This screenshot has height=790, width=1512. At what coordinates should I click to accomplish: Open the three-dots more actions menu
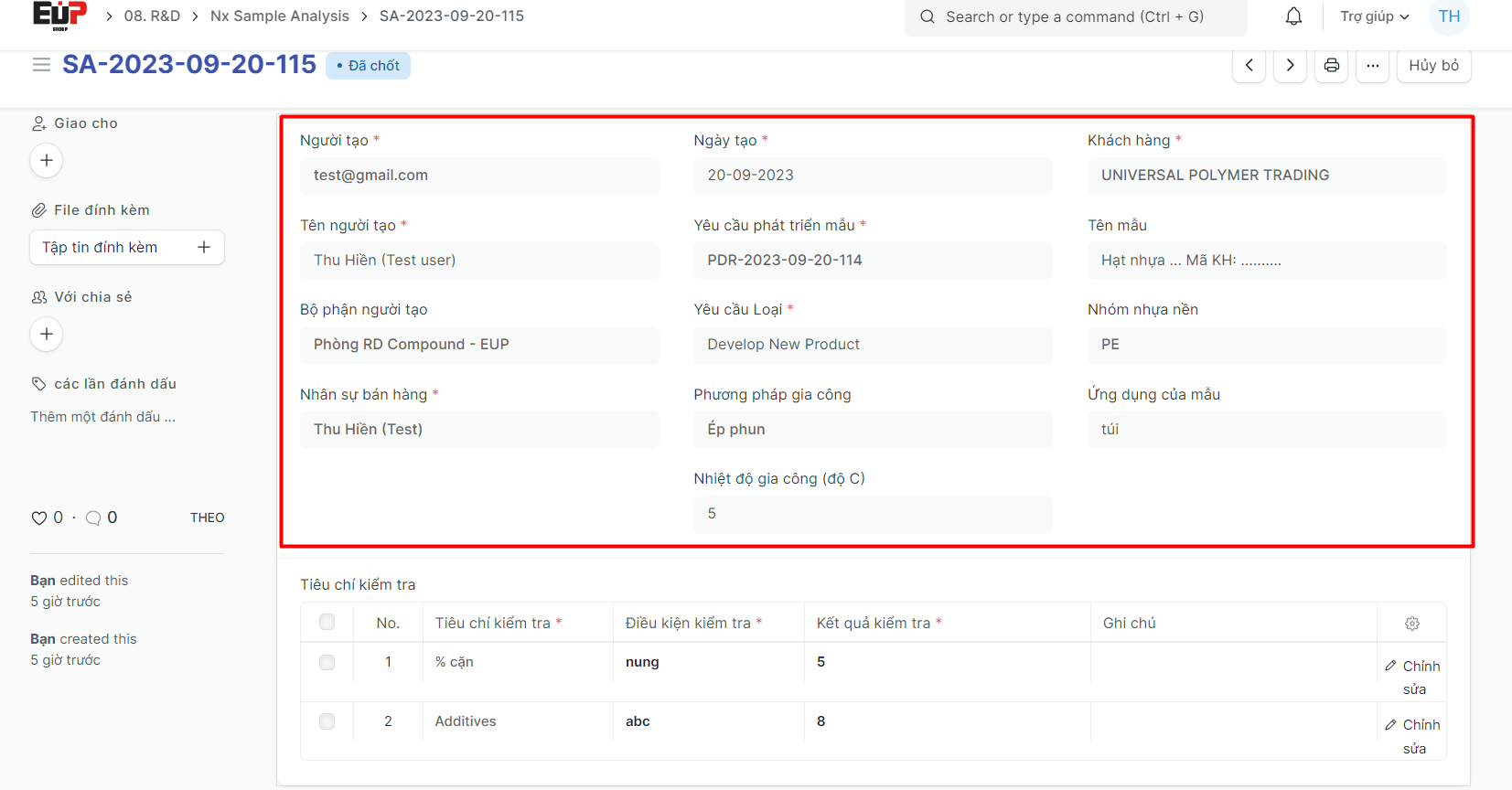(x=1372, y=66)
